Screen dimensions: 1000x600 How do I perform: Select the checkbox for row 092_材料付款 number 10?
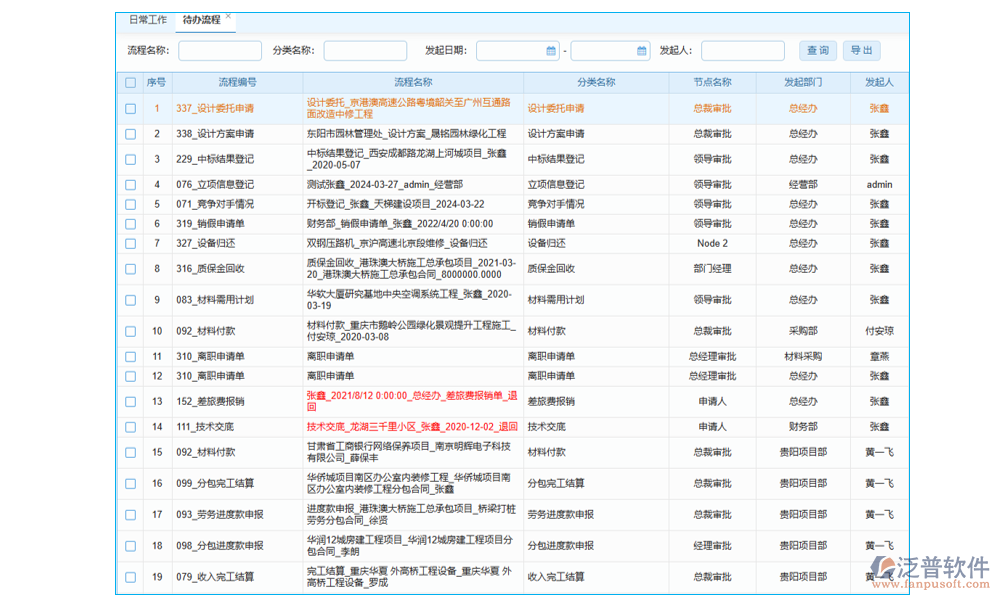click(x=130, y=331)
